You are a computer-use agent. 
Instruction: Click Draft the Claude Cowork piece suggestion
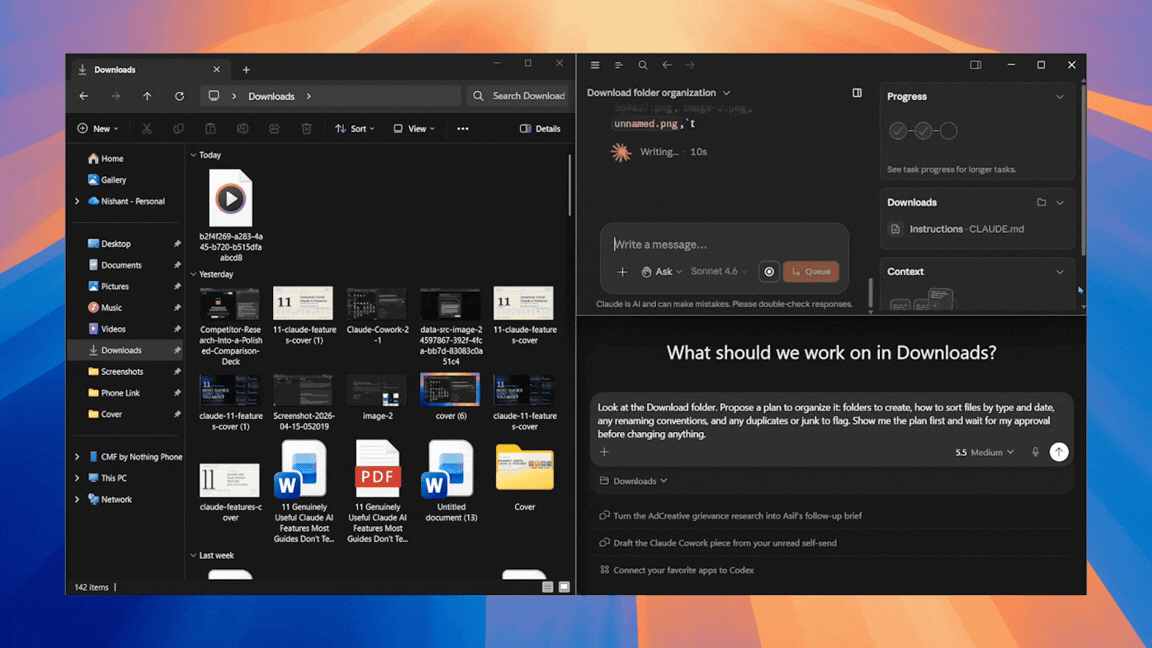click(x=724, y=543)
